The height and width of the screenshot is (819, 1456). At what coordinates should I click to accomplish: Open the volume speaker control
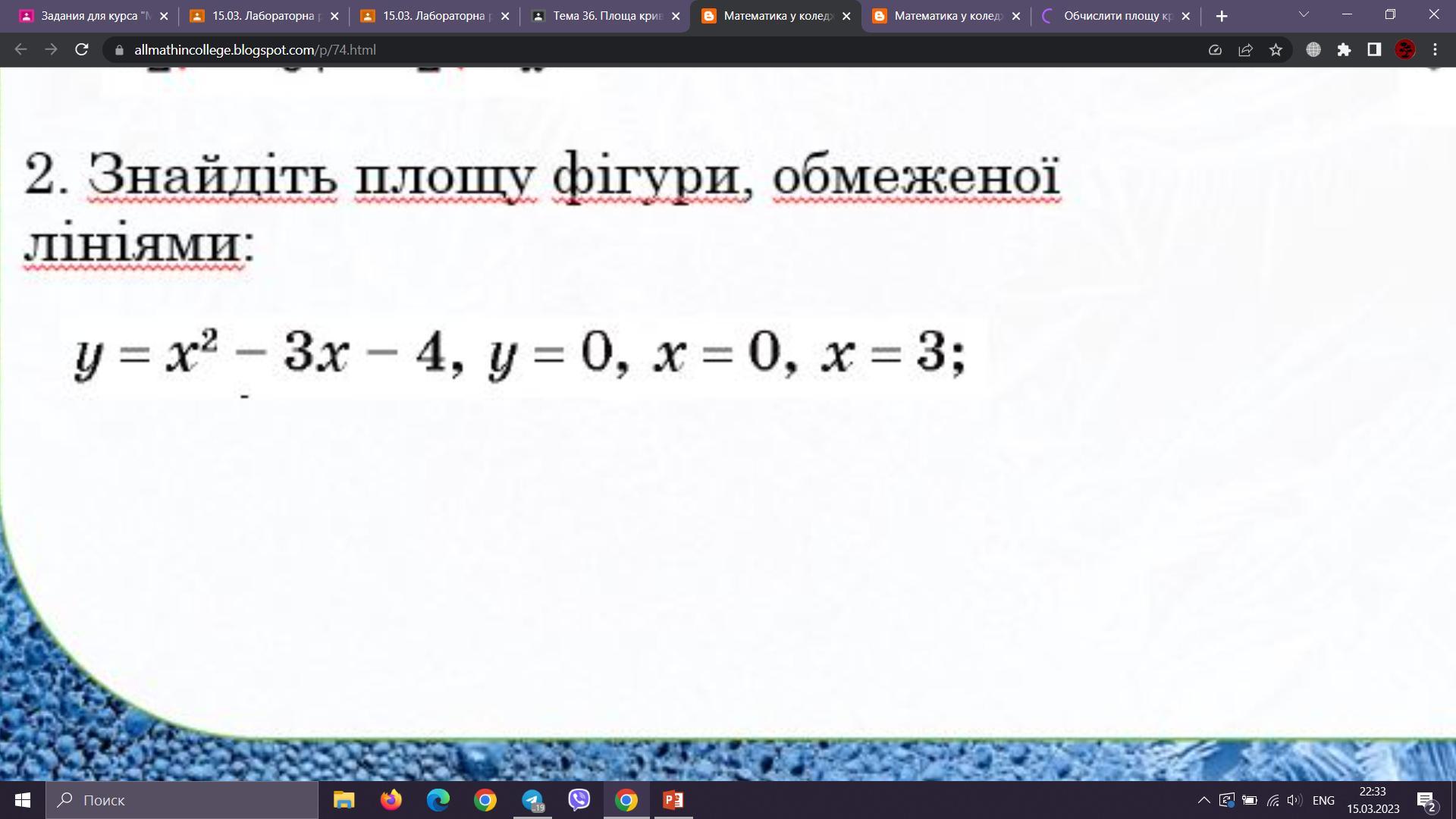1294,800
